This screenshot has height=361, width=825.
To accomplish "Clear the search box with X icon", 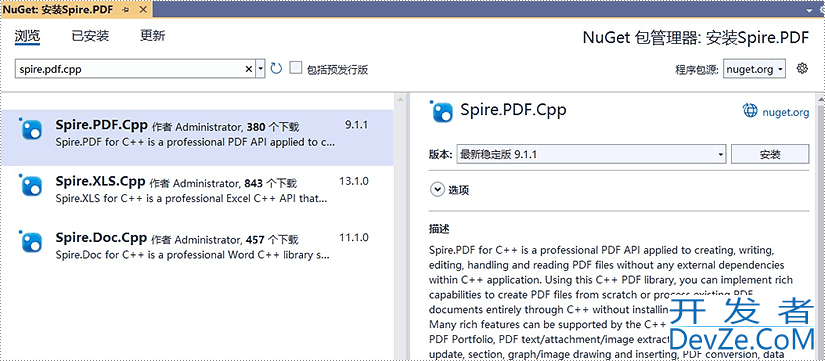I will pos(249,69).
